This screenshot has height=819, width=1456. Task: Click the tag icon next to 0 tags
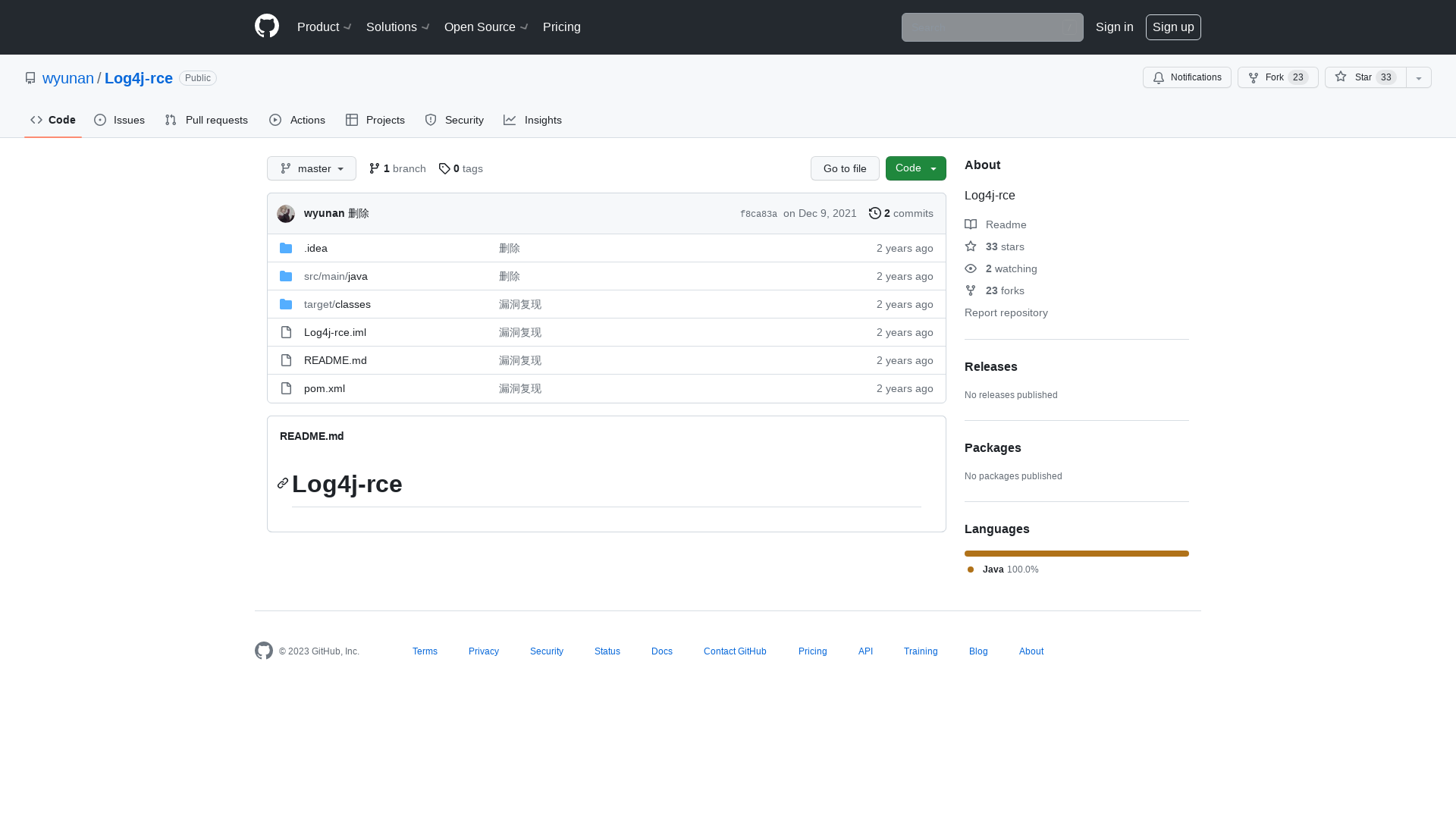point(444,168)
